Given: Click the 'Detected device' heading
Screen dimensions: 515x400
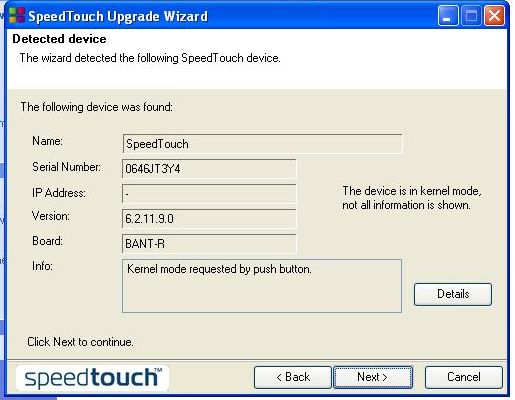Looking at the screenshot, I should 59,39.
